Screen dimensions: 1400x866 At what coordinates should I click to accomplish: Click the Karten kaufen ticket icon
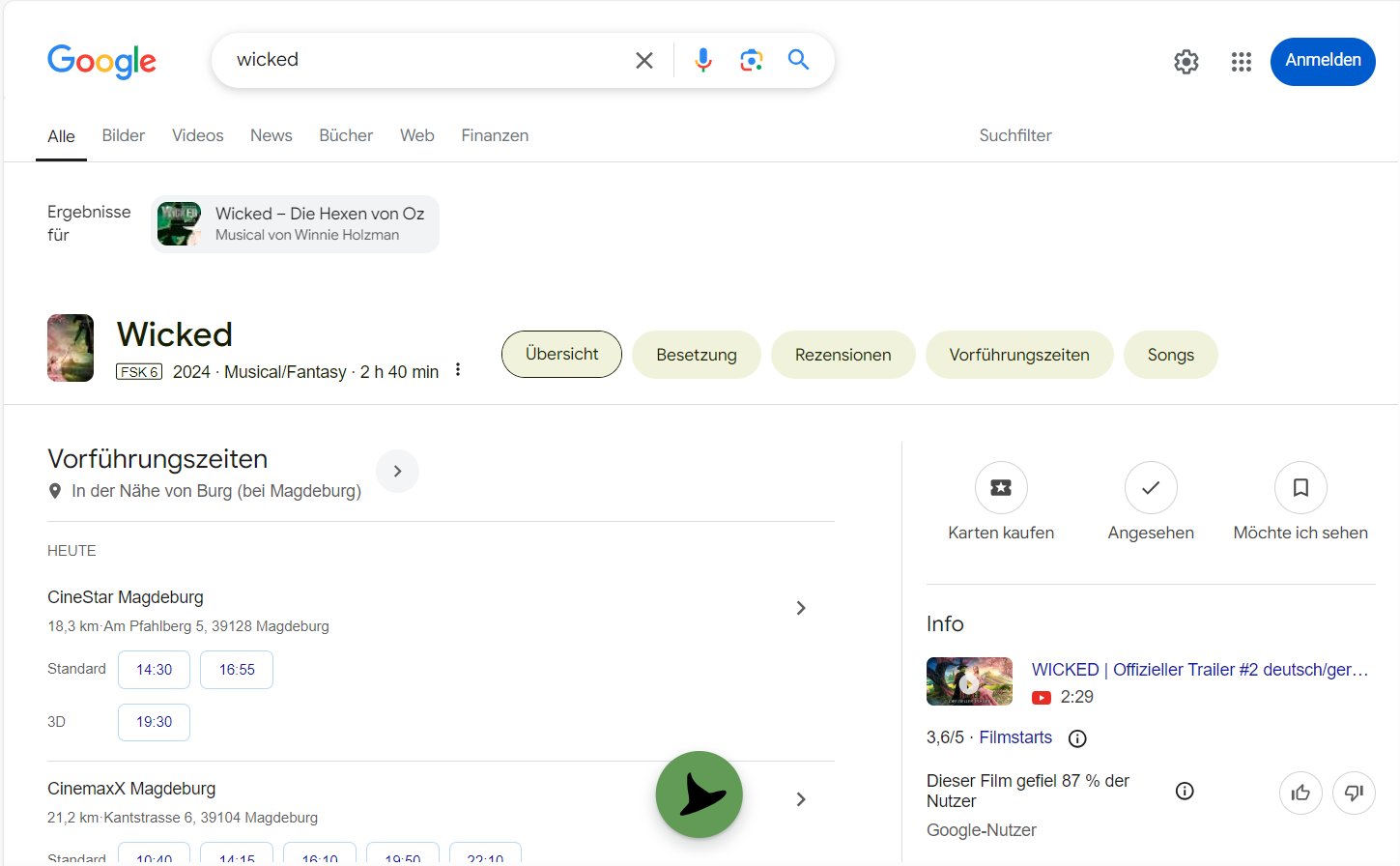(1001, 487)
